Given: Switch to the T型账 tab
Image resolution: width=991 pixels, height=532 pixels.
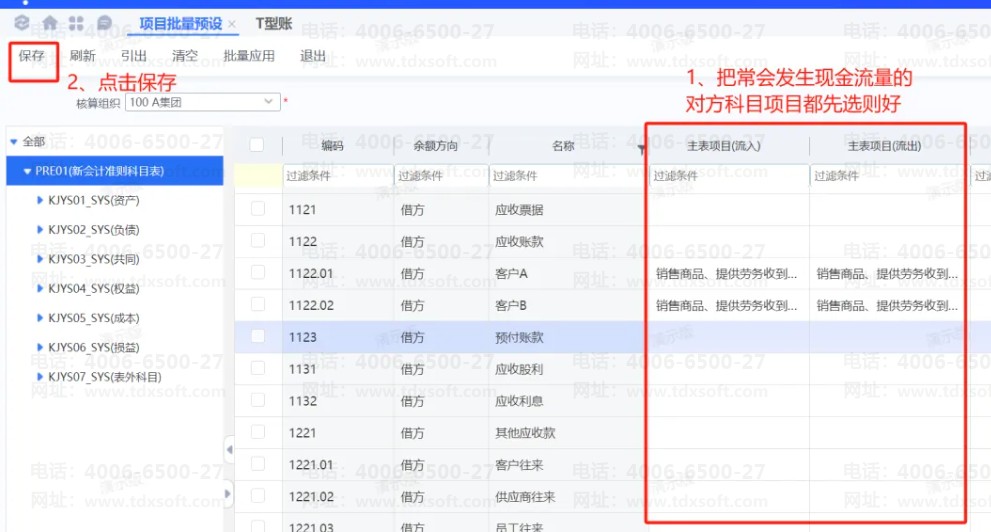Looking at the screenshot, I should coord(274,24).
